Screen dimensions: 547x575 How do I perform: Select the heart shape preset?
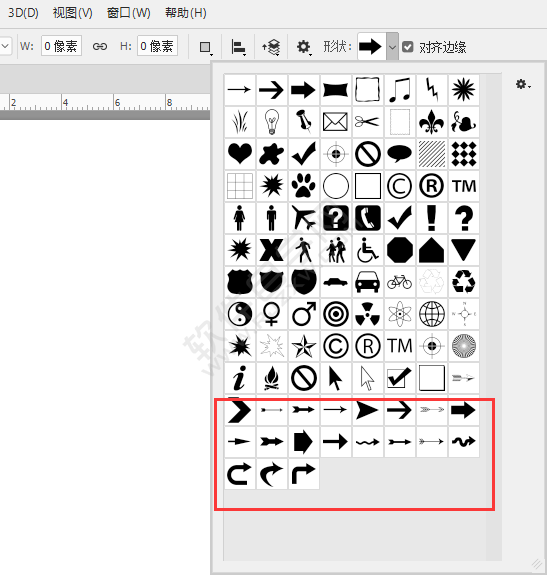[240, 154]
